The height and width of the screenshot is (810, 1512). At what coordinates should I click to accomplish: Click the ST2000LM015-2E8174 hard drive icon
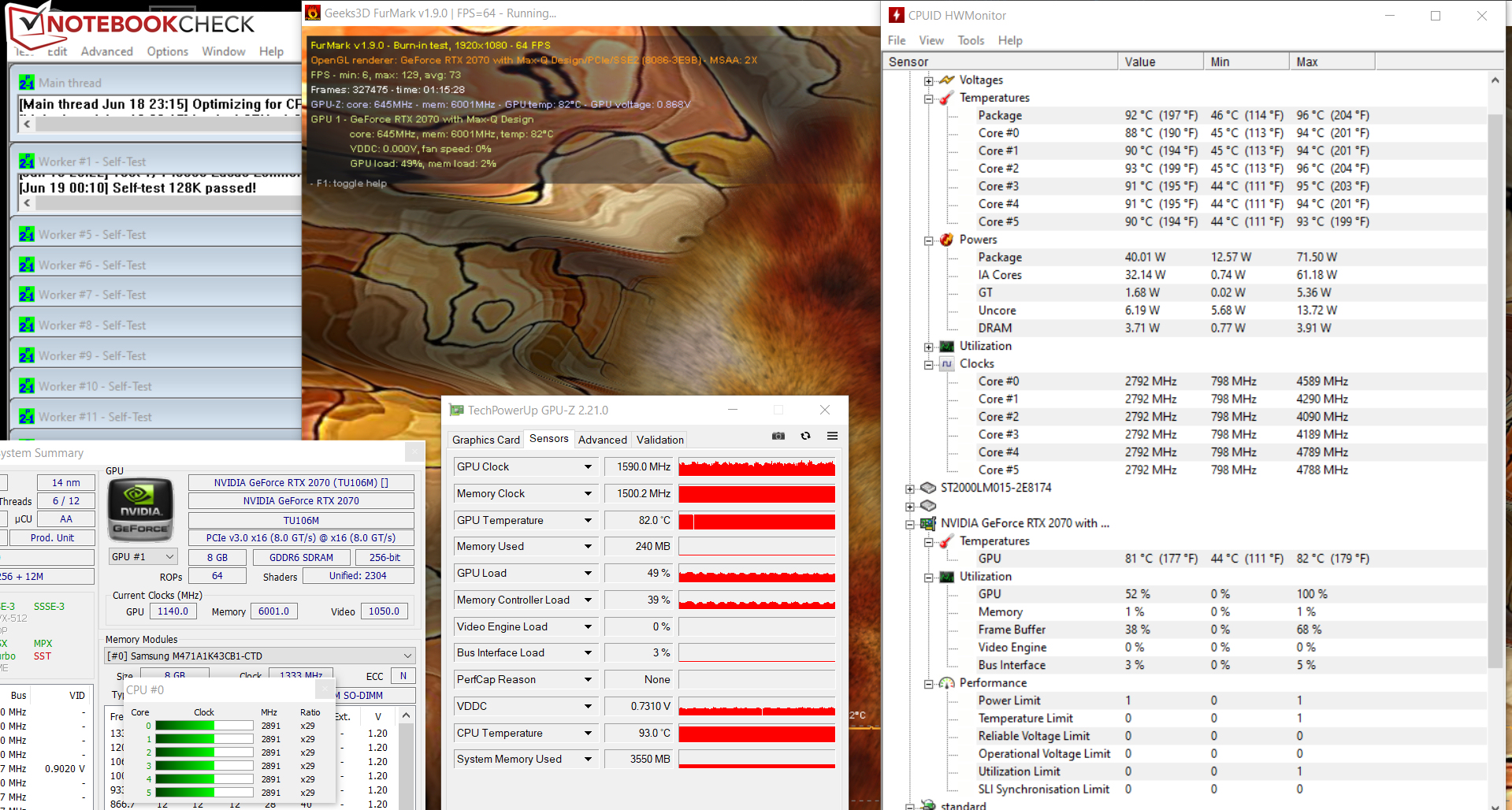928,488
